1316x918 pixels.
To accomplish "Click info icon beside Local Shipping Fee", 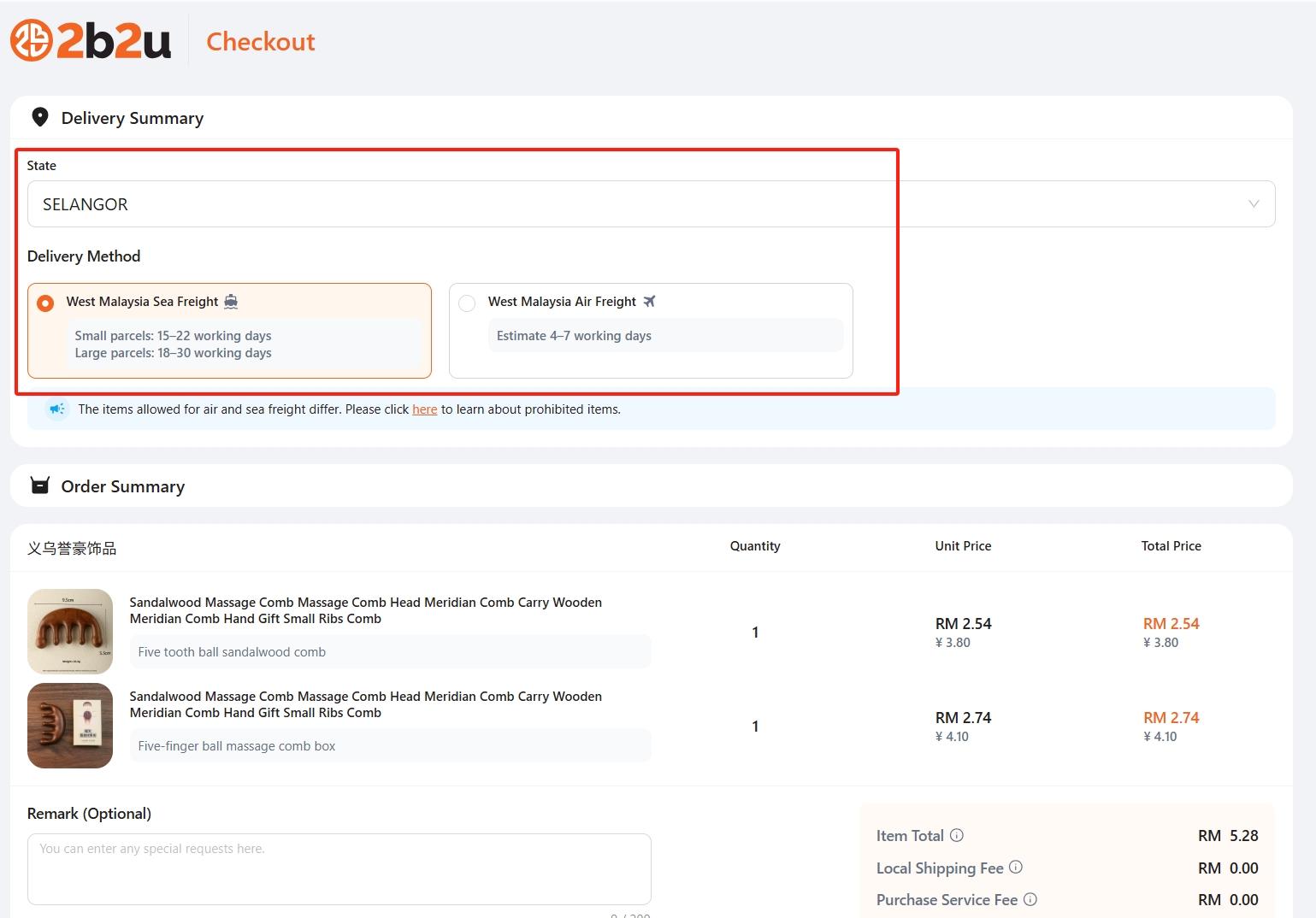I will [x=1016, y=867].
